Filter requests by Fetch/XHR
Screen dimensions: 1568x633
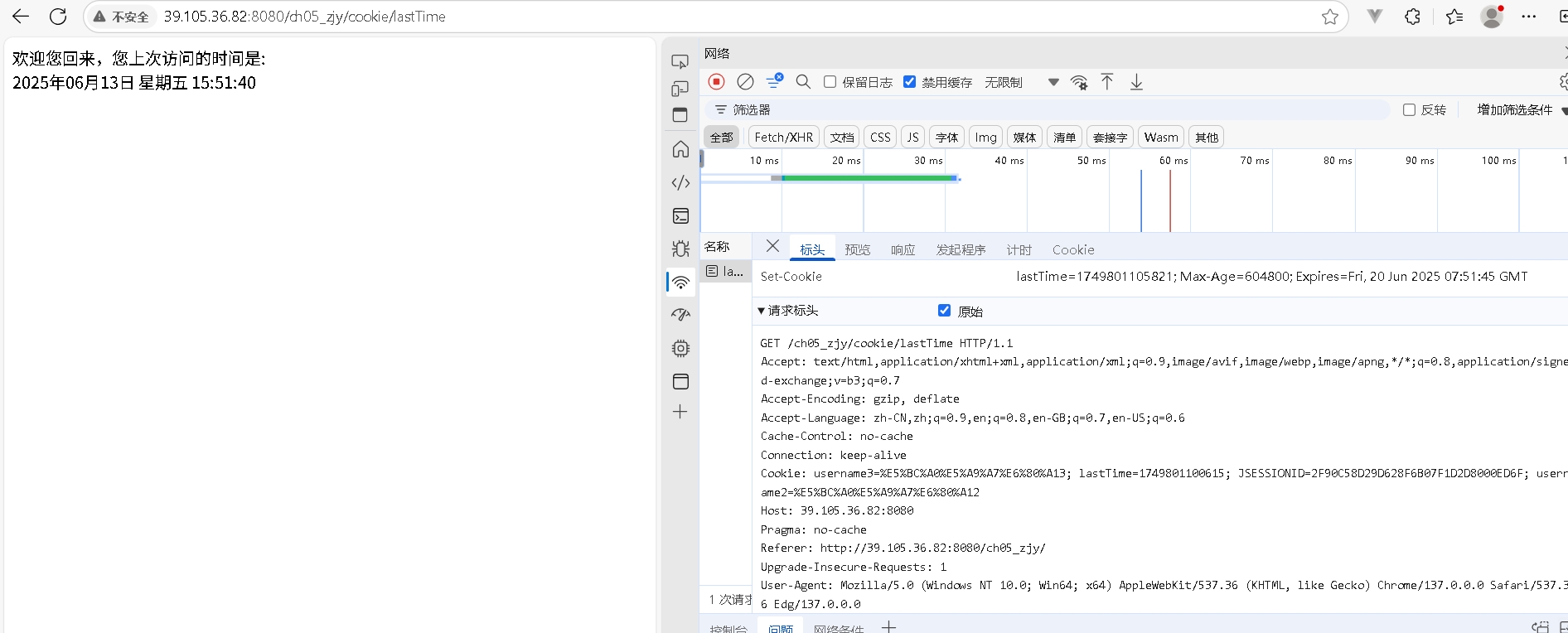[x=783, y=138]
